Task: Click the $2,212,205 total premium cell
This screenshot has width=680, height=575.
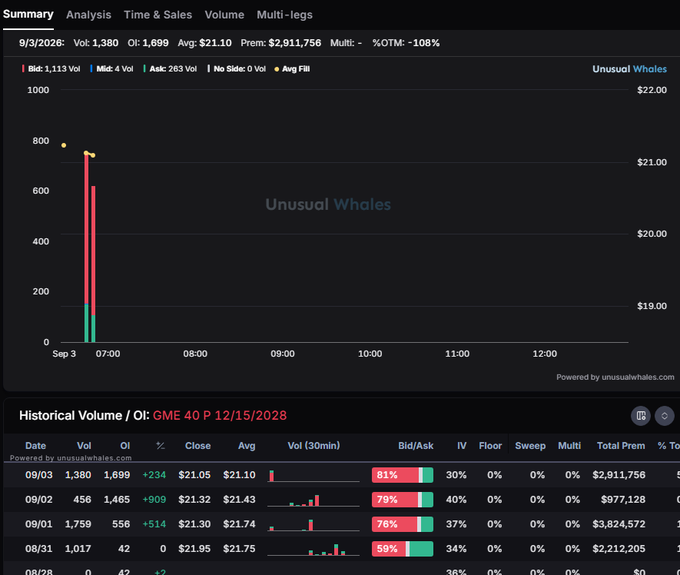Action: [619, 549]
